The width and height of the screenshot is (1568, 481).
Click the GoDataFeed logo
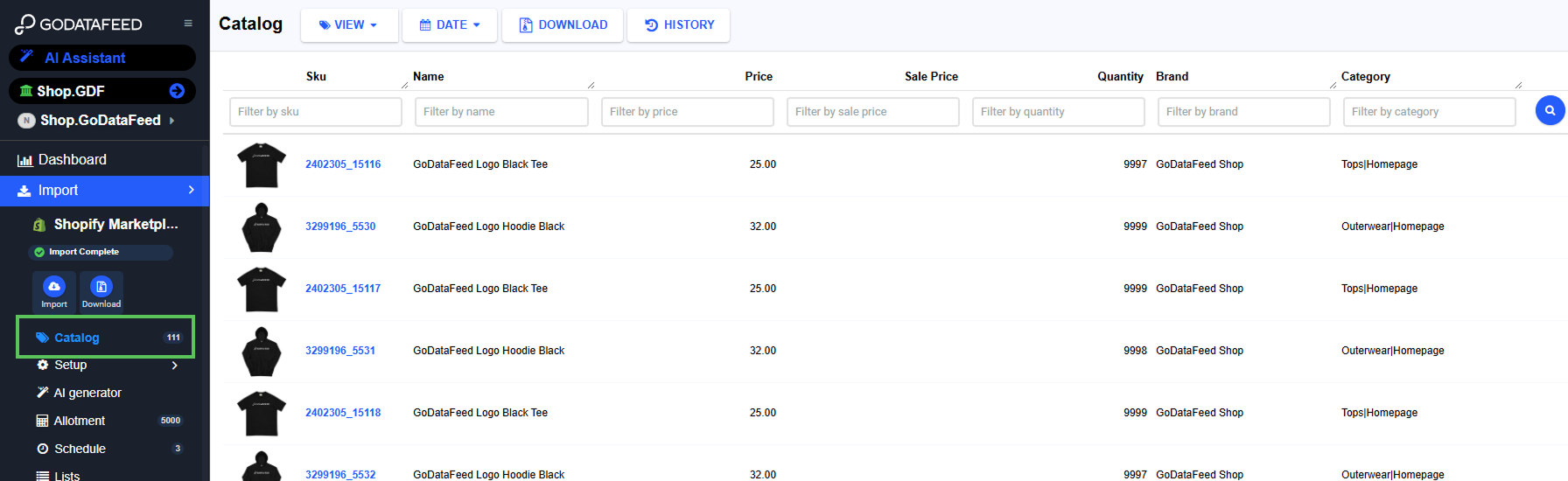(x=79, y=24)
